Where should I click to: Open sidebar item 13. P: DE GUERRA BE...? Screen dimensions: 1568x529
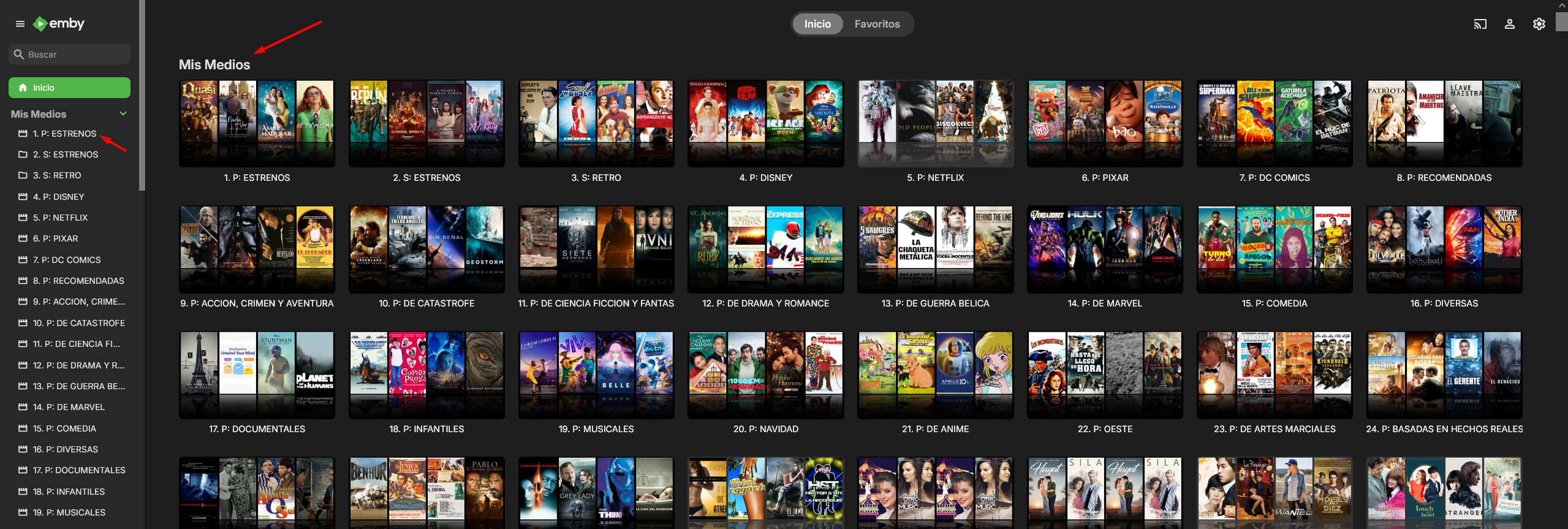pyautogui.click(x=69, y=386)
